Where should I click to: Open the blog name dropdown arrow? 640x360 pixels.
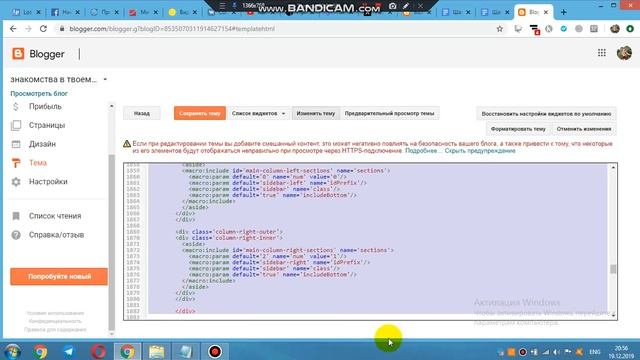105,79
